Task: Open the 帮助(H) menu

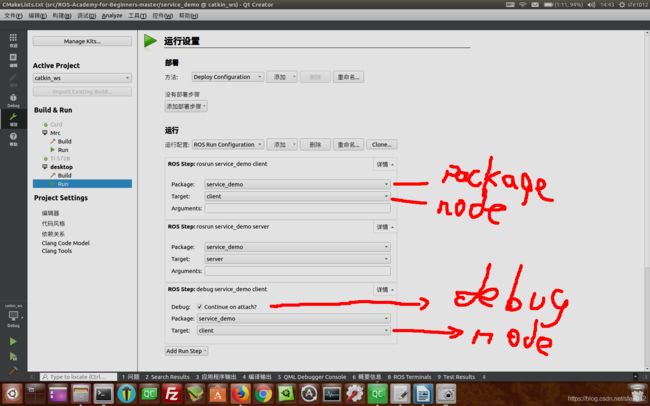Action: click(188, 16)
